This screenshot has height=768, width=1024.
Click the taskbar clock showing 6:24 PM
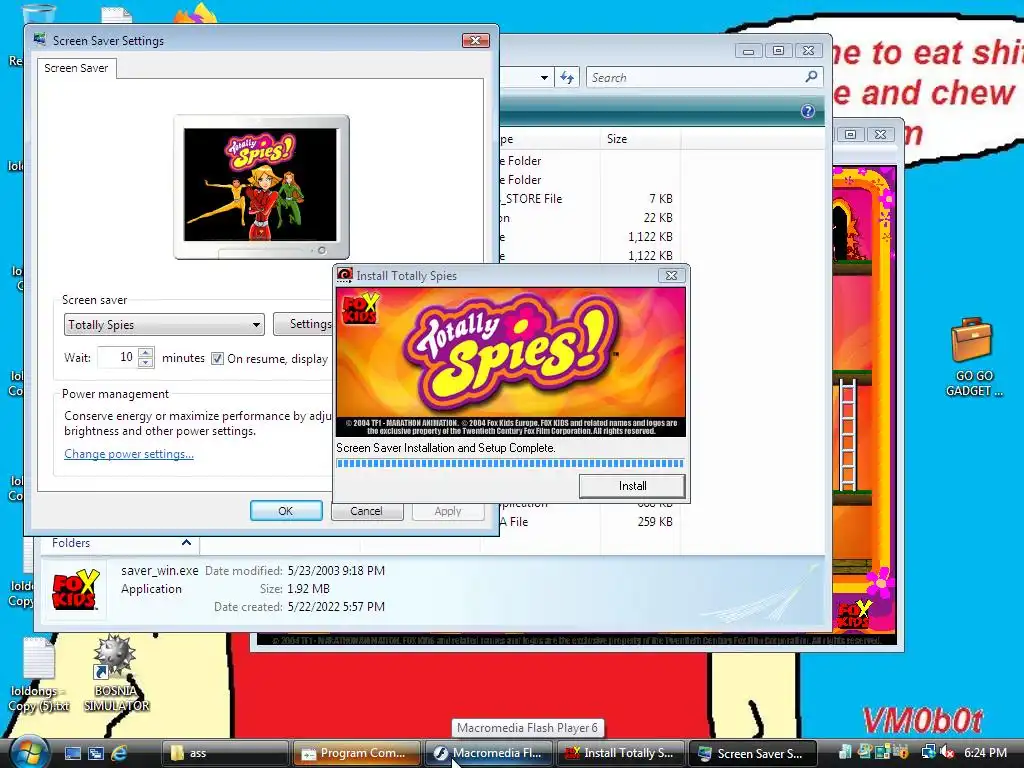pyautogui.click(x=985, y=753)
